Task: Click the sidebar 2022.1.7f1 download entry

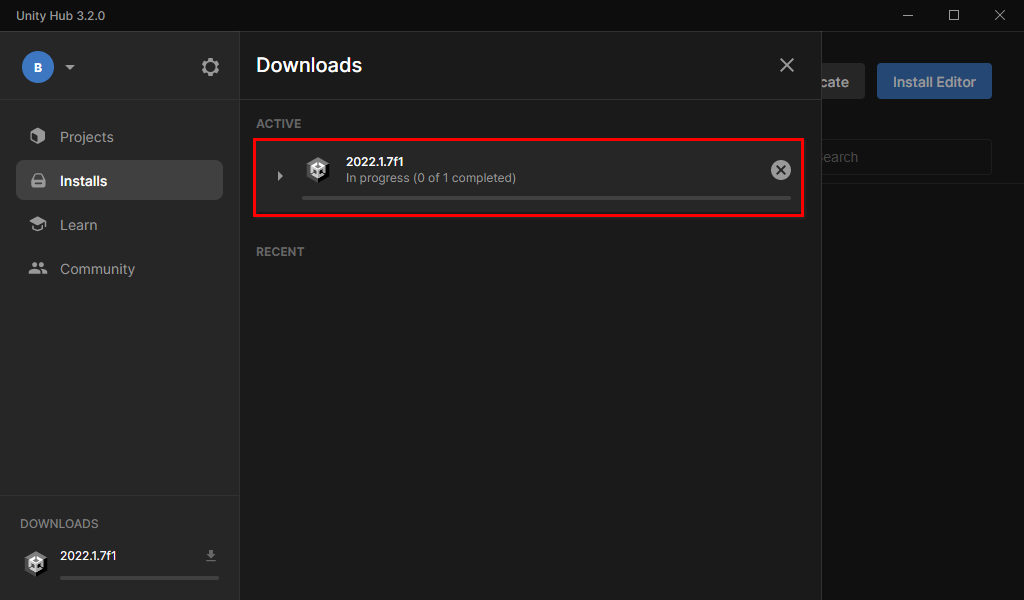Action: click(120, 563)
